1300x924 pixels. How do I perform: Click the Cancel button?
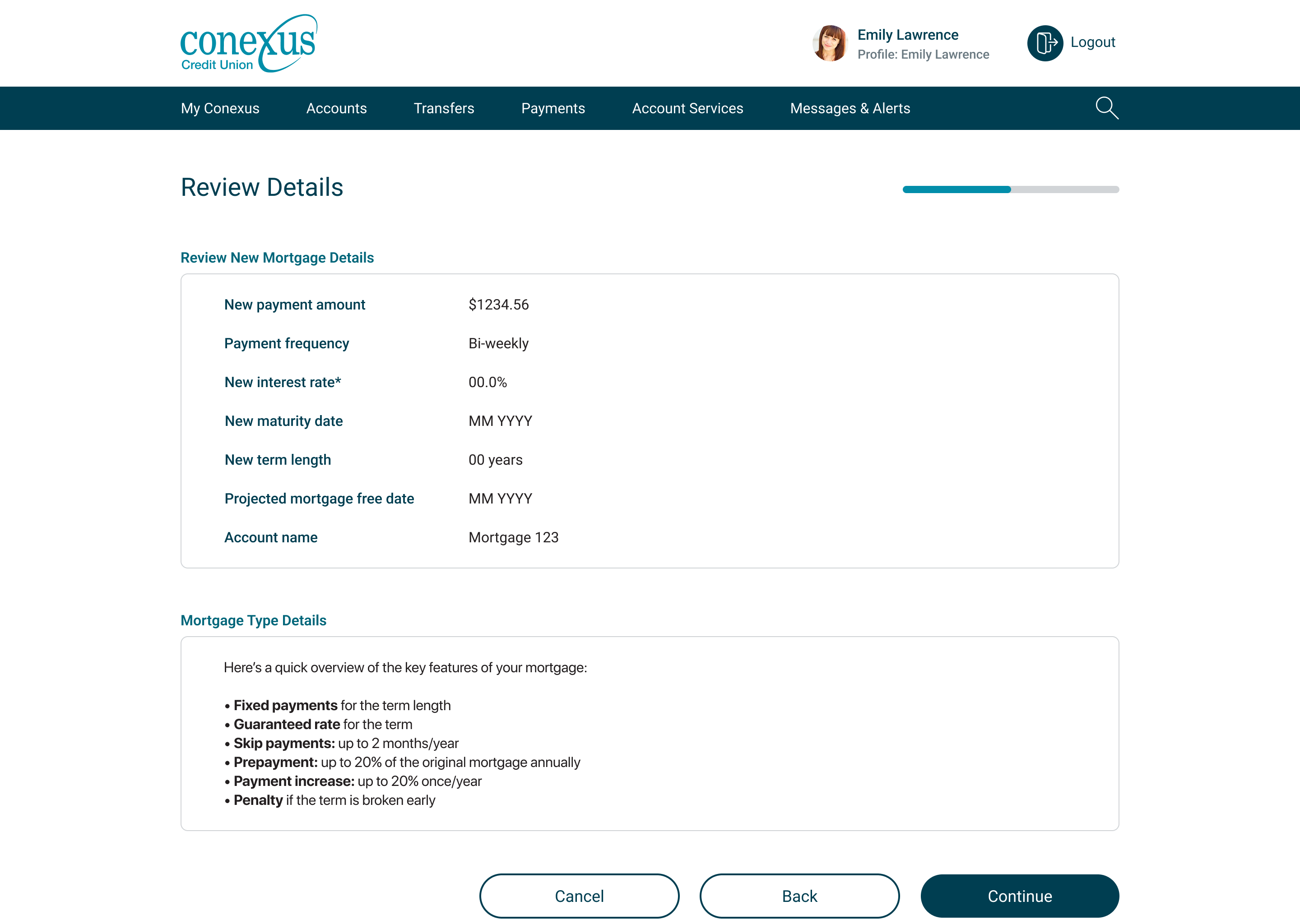tap(580, 896)
